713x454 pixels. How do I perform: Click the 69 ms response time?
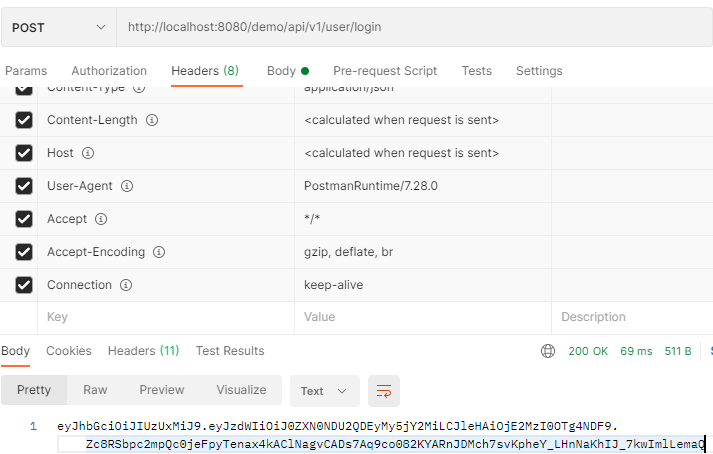tap(636, 351)
